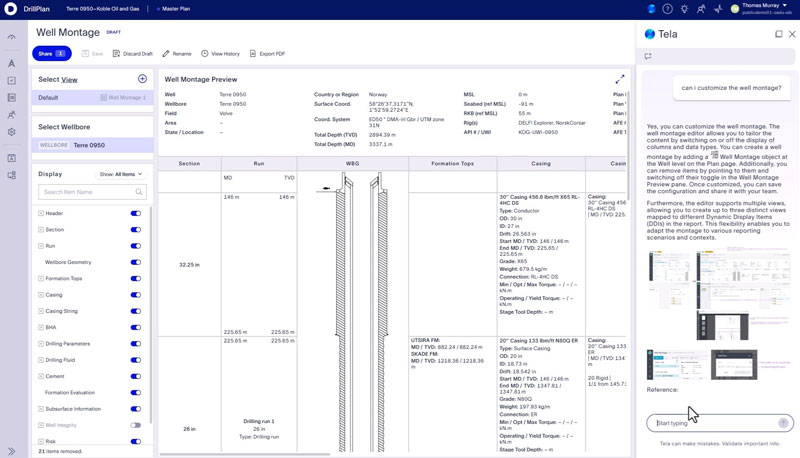
Task: Click the Formation Tops column header
Action: click(453, 164)
